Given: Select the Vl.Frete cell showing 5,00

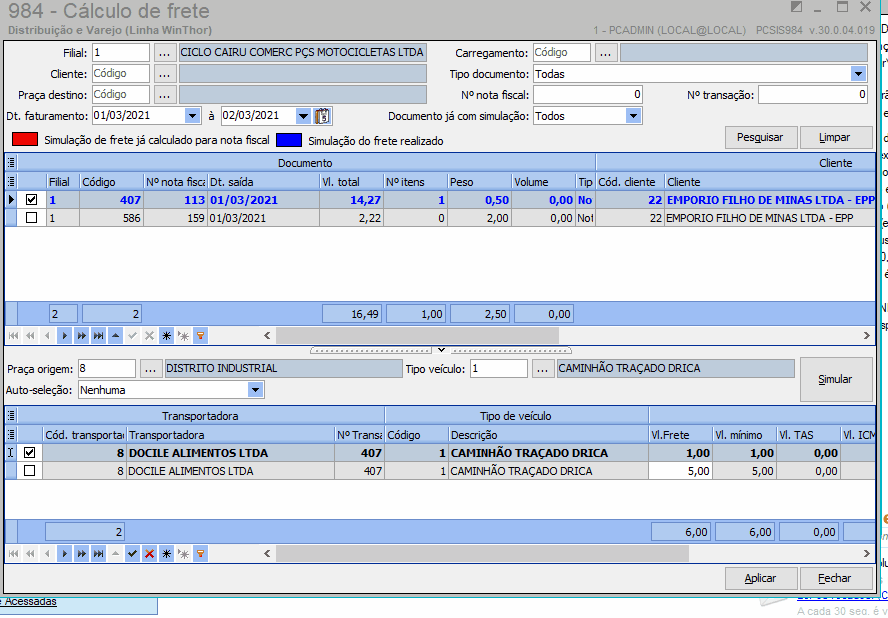Looking at the screenshot, I should (680, 471).
